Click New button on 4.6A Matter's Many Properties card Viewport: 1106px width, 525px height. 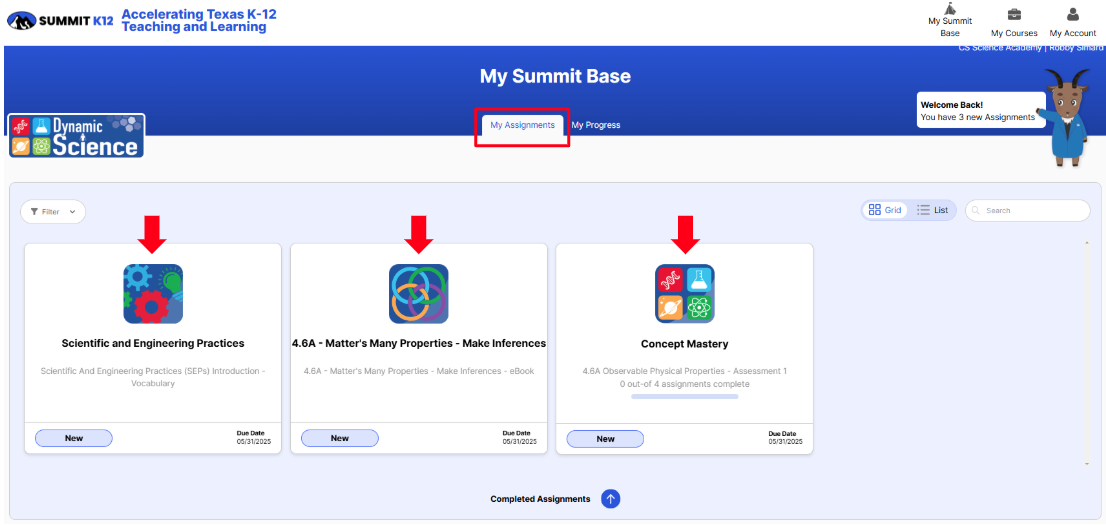coord(340,438)
